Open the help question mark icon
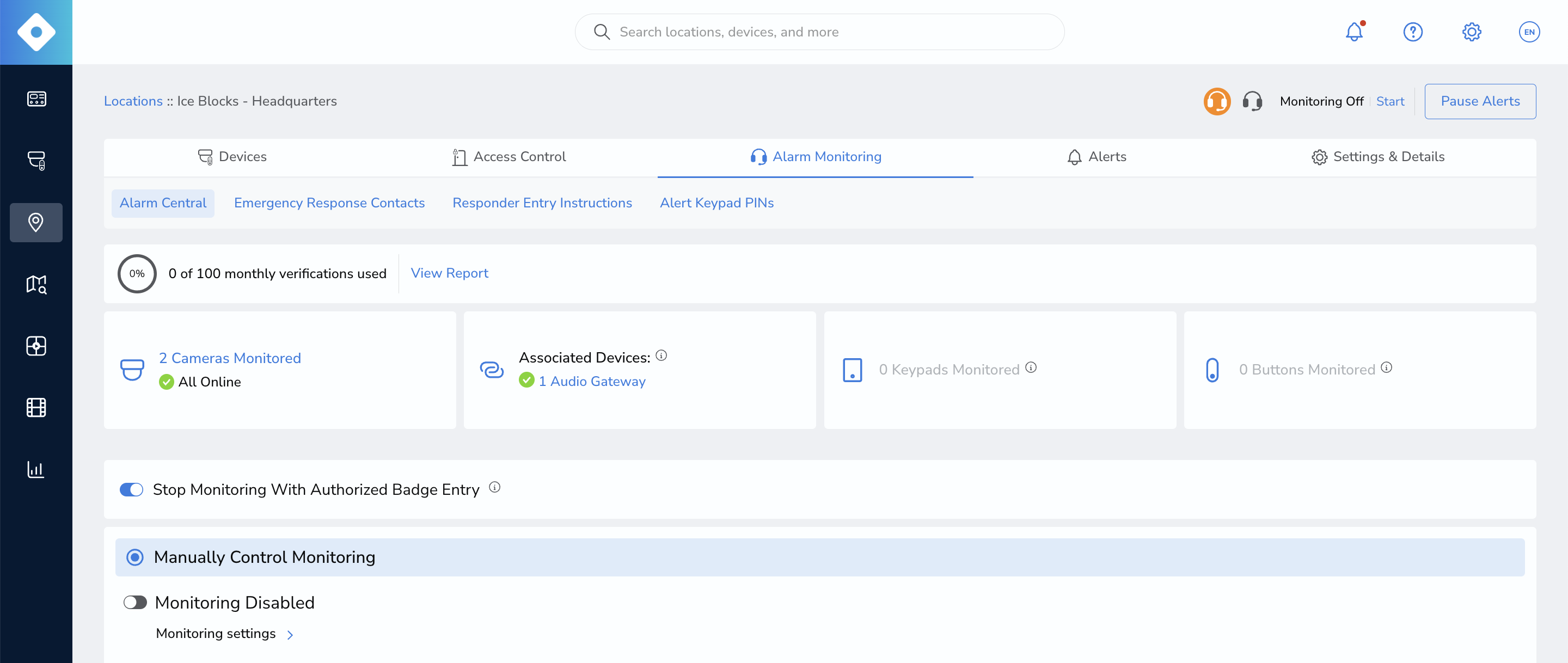The width and height of the screenshot is (1568, 663). 1413,32
